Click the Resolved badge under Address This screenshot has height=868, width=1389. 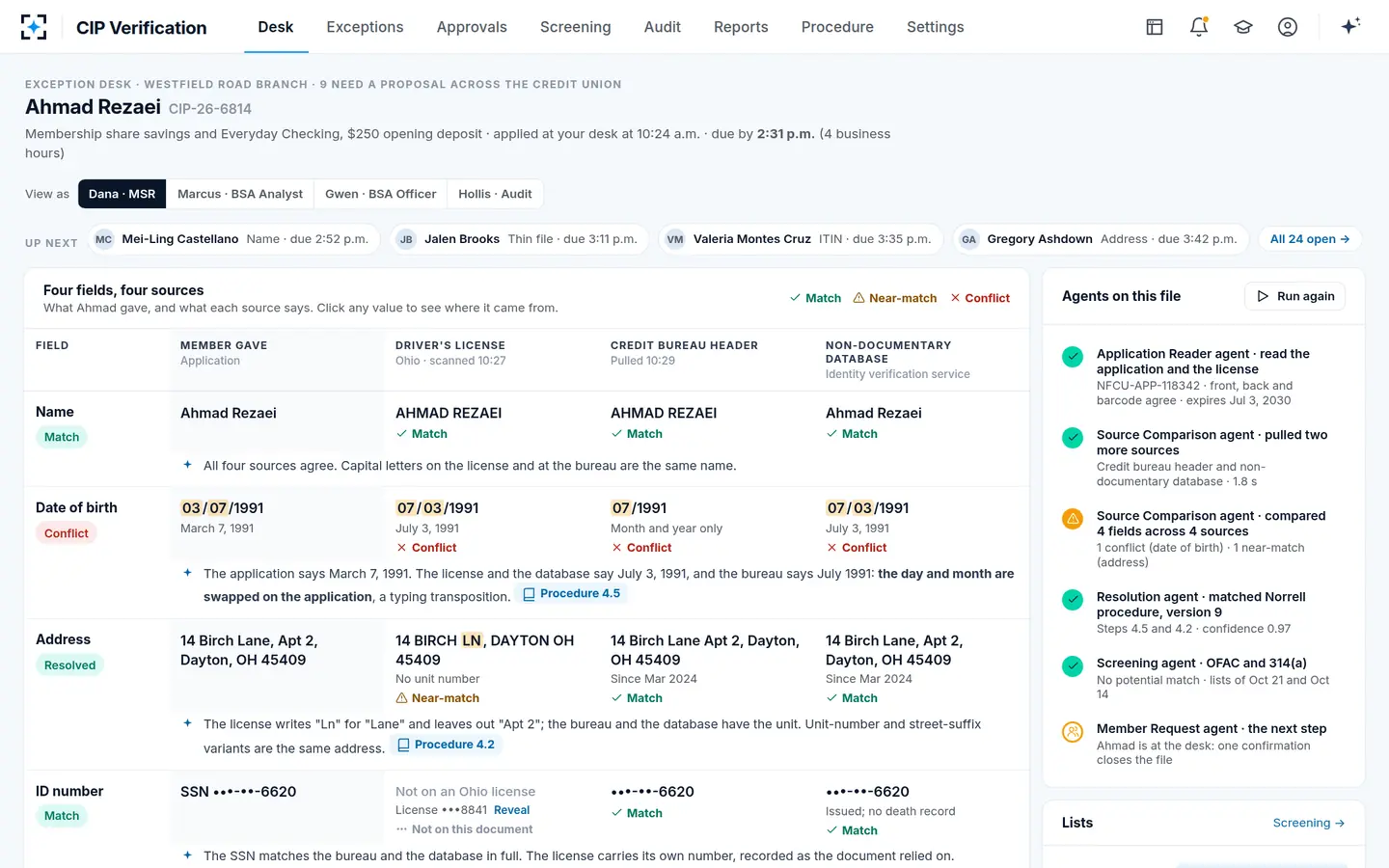[70, 665]
